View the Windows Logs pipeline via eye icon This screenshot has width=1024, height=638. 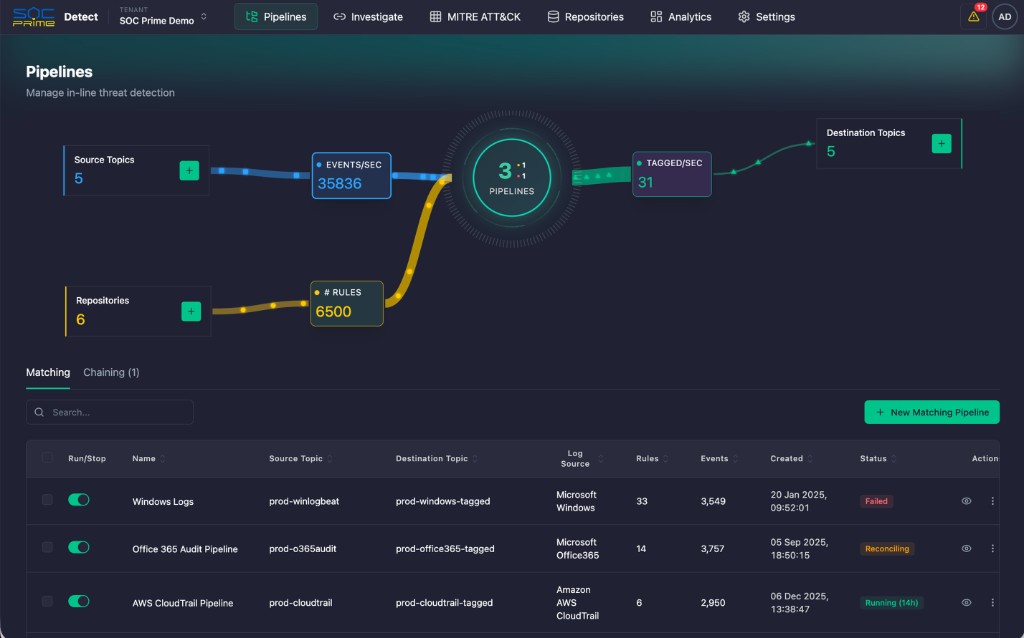click(x=966, y=501)
